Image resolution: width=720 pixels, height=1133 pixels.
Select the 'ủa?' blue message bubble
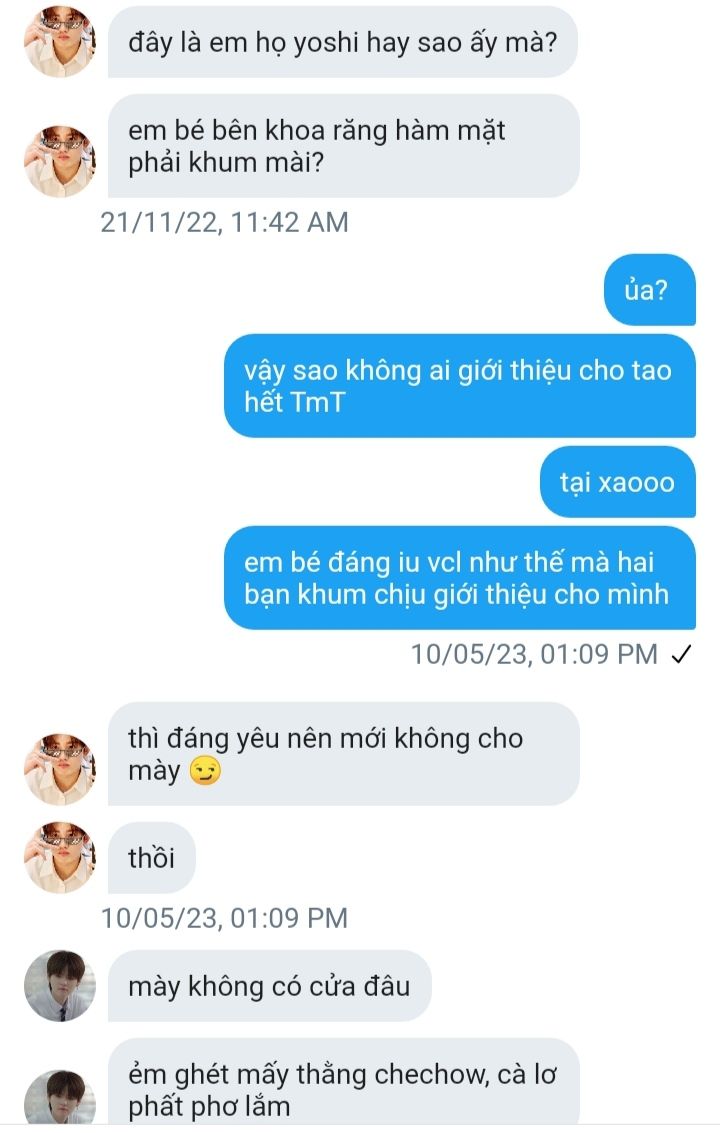[650, 290]
